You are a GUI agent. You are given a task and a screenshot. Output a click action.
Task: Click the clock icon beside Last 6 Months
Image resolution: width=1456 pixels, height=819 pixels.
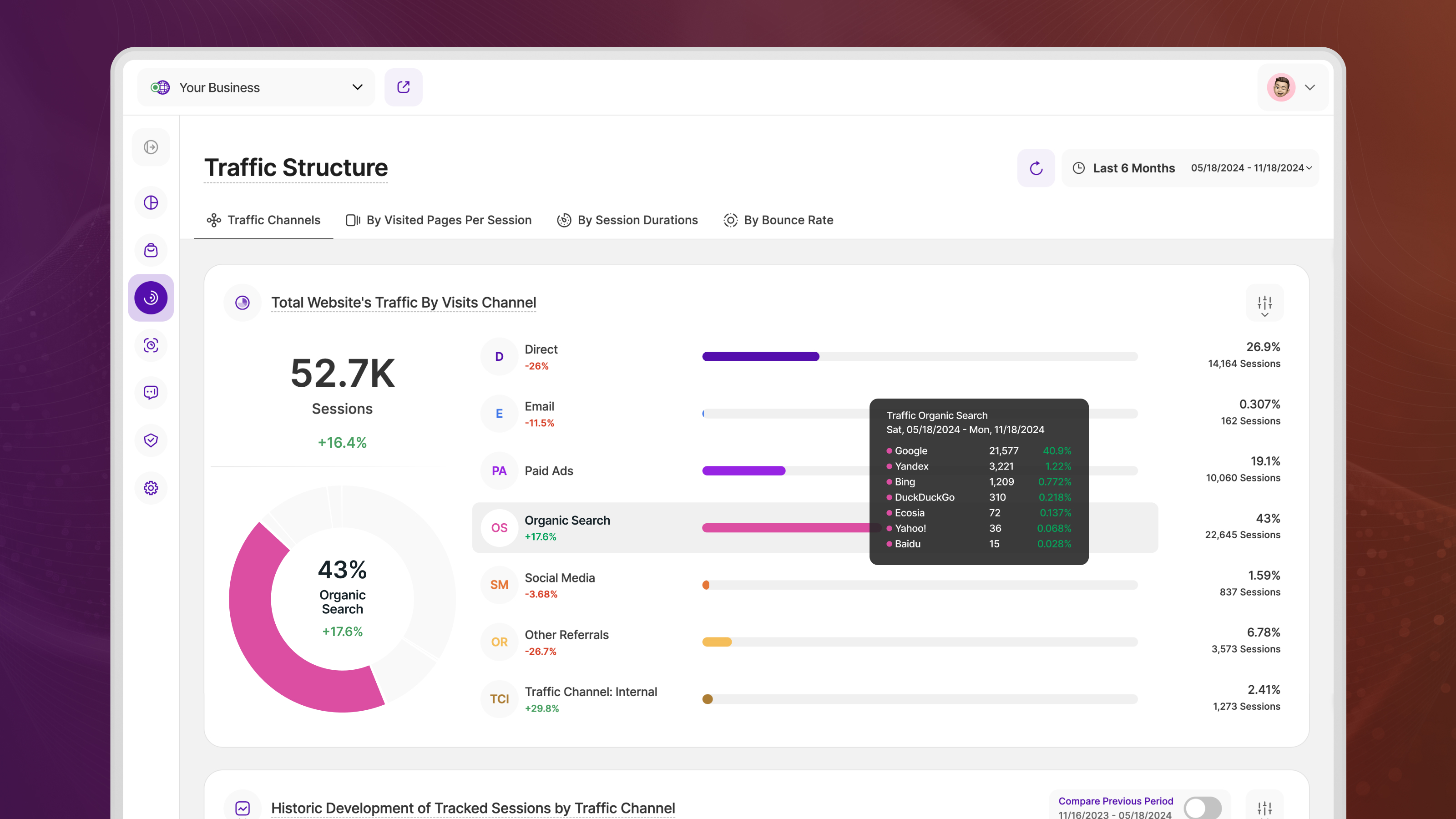coord(1078,168)
